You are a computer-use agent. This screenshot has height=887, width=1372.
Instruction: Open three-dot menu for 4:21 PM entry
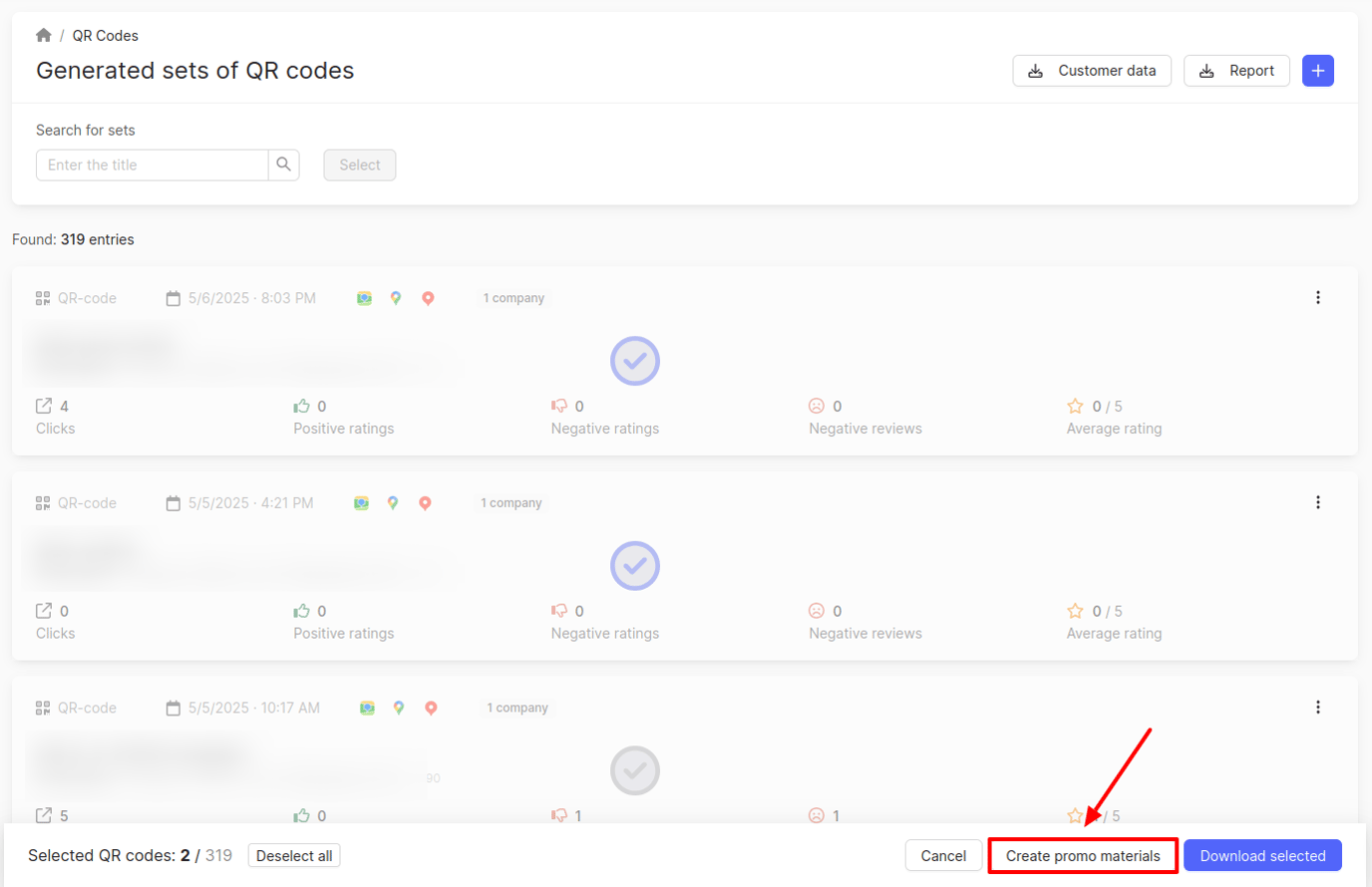tap(1317, 502)
